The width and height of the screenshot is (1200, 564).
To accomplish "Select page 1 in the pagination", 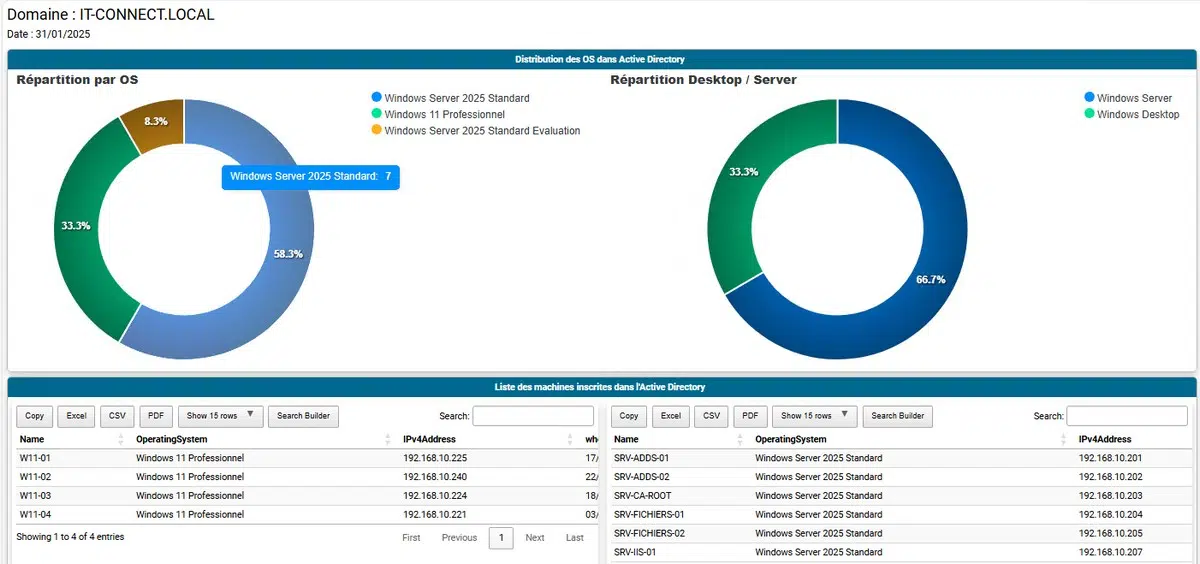I will [500, 538].
